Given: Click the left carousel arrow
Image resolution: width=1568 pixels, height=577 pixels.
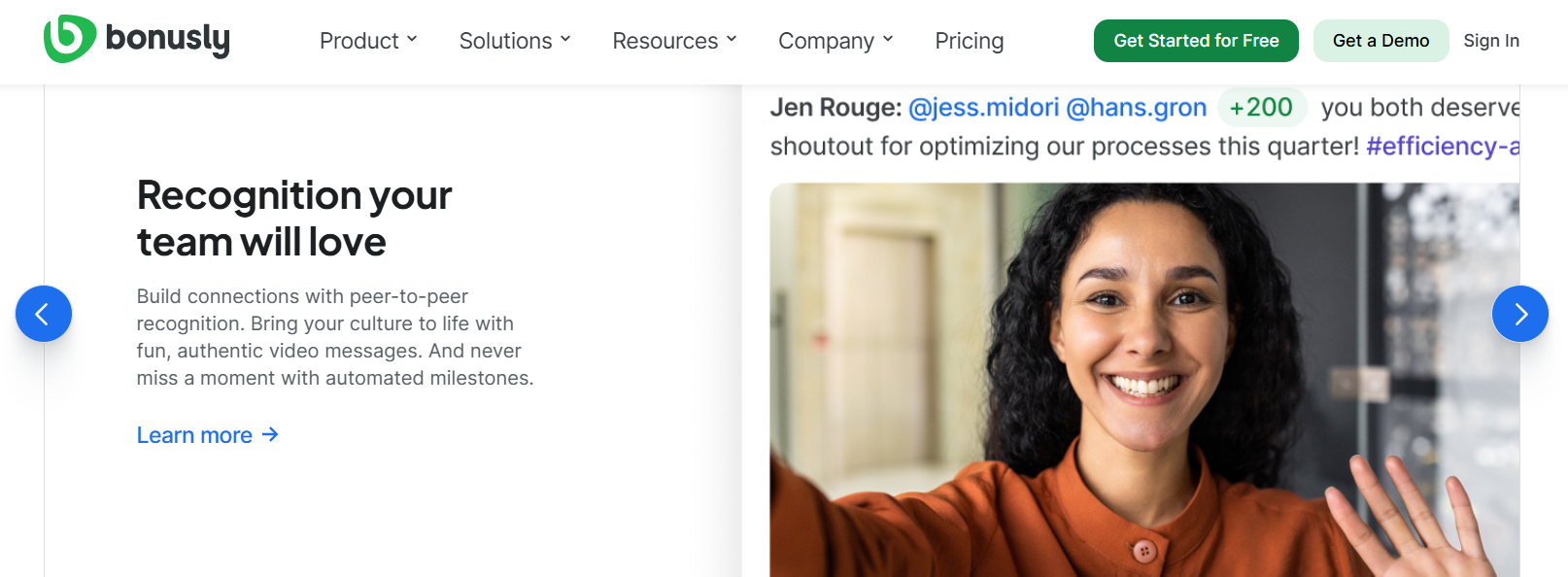Looking at the screenshot, I should 44,313.
